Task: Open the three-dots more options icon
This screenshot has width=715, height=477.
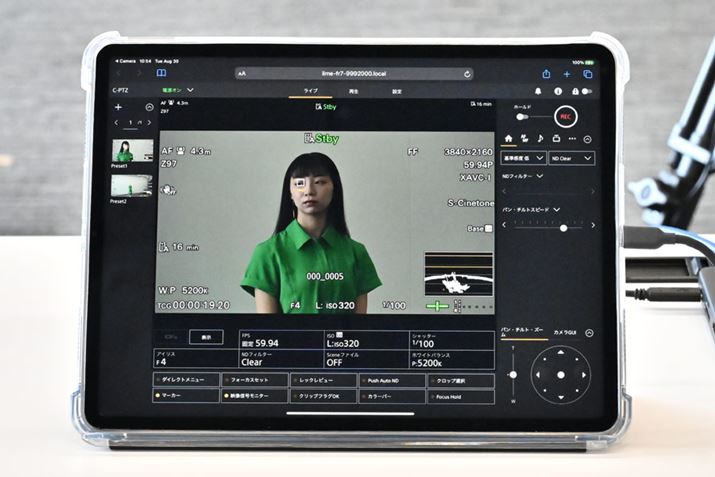Action: [572, 139]
